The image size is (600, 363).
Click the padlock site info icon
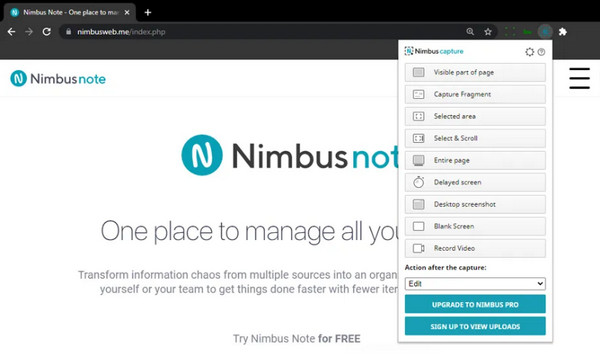click(68, 32)
